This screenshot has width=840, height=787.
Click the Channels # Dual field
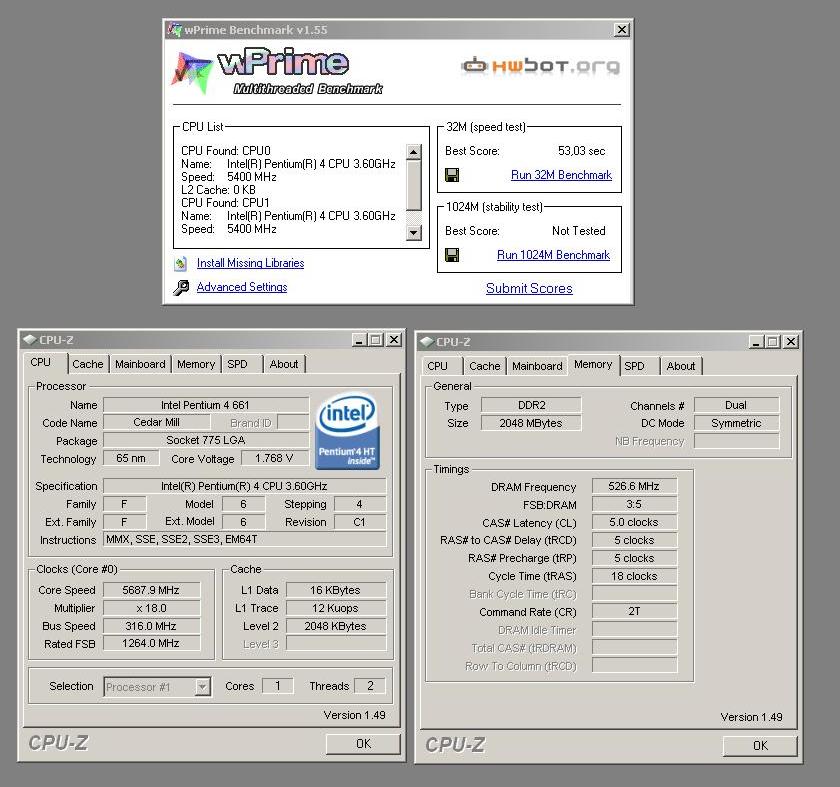pyautogui.click(x=736, y=406)
